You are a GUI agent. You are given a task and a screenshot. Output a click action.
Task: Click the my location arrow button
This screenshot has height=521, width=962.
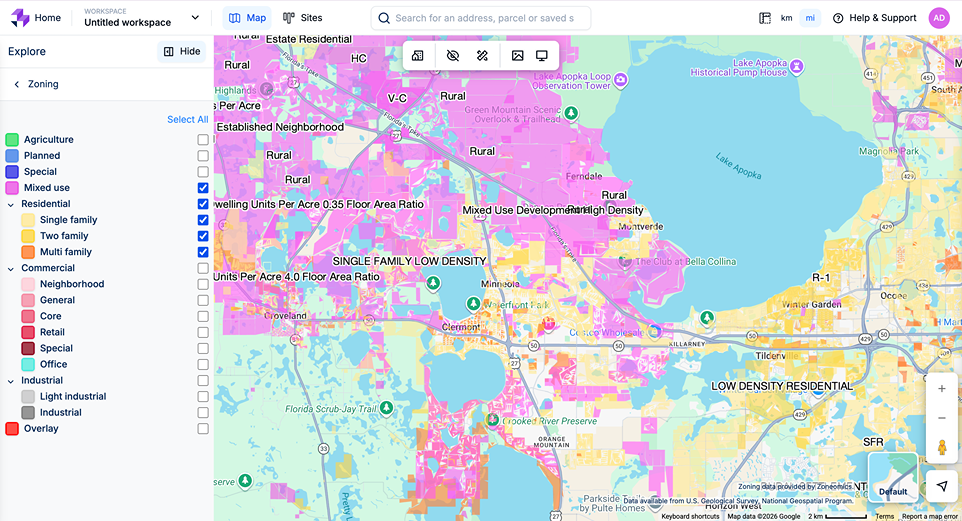941,486
